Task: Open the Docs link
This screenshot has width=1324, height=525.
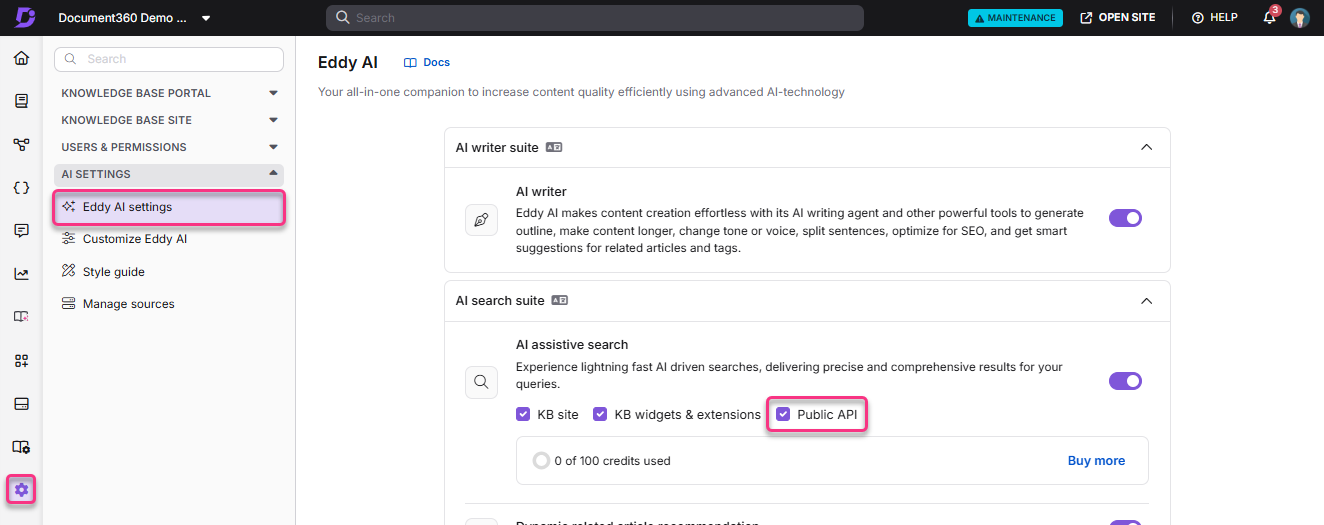Action: 427,62
